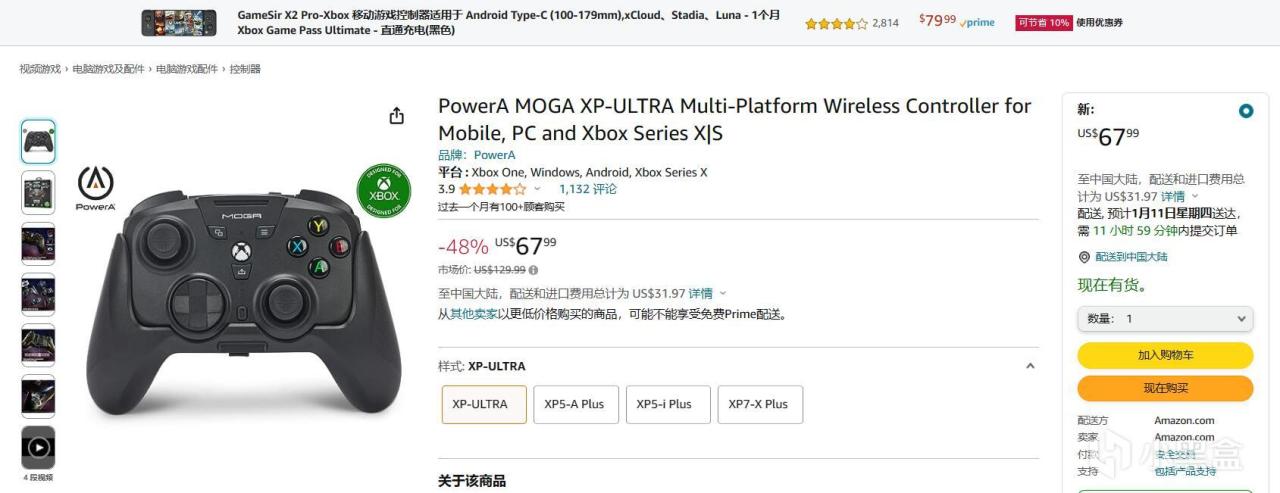Go to 控制器 breadcrumb category
1280x493 pixels.
pos(245,69)
